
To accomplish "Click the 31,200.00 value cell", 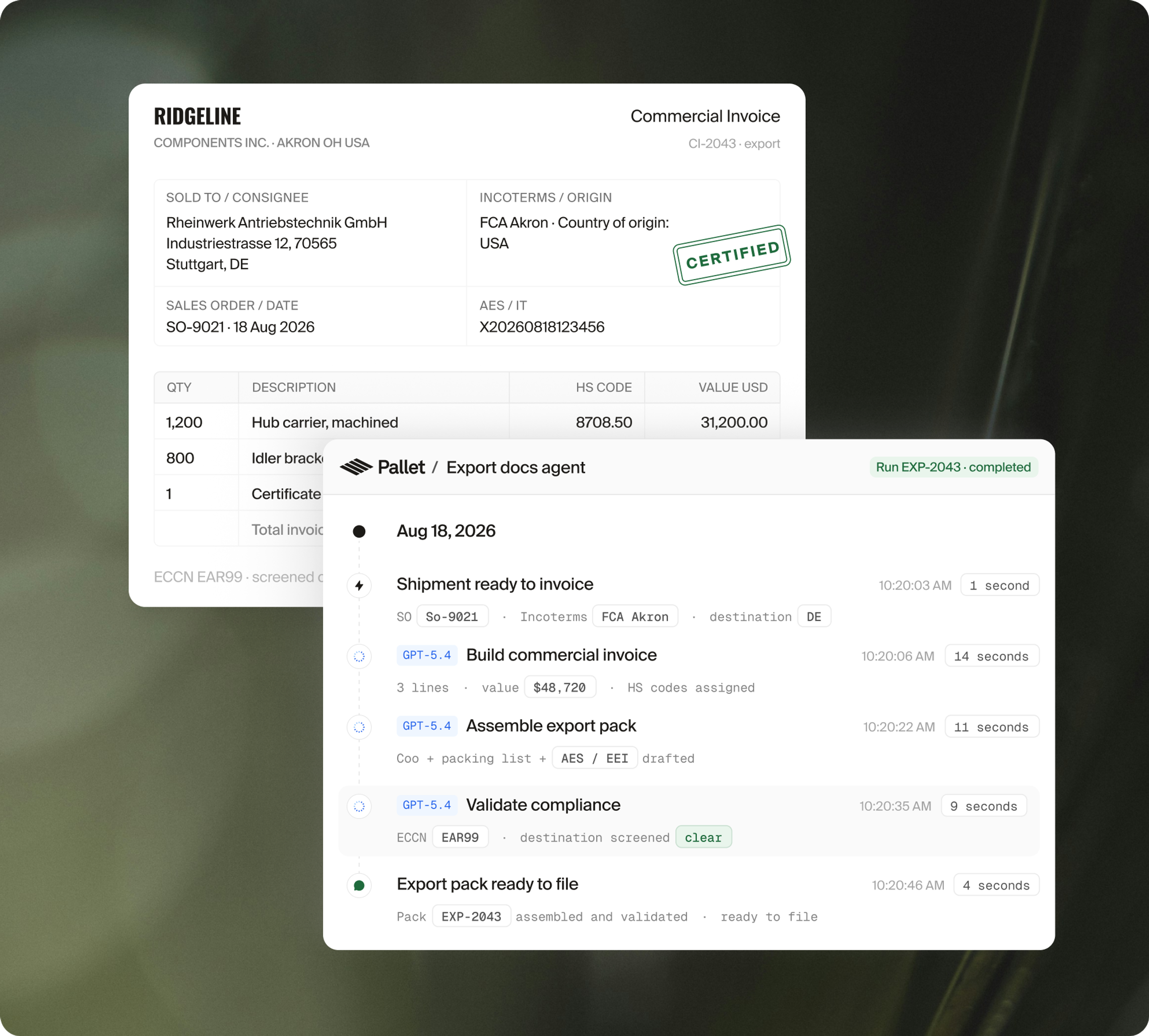I will coord(734,422).
